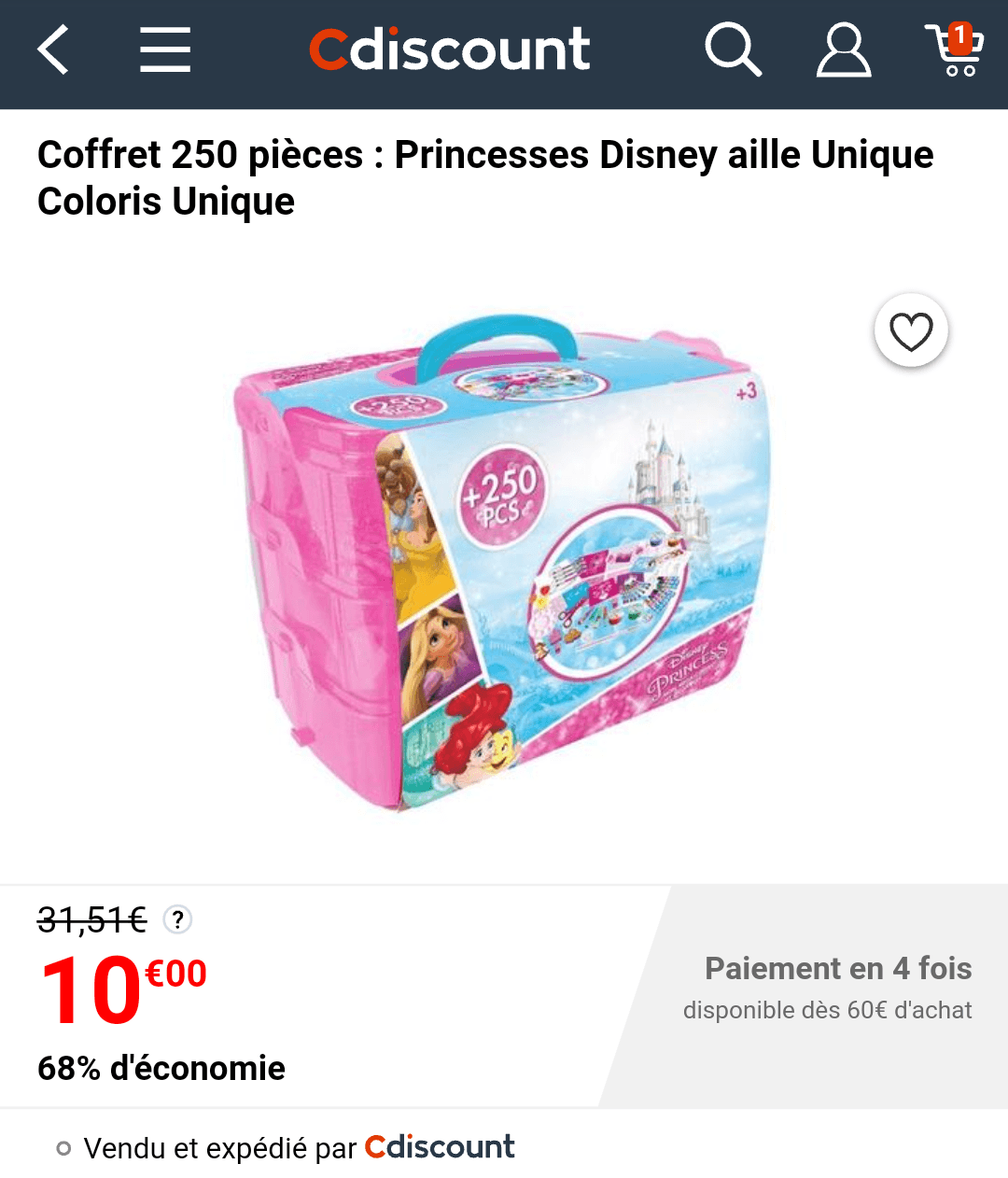Select bullet circle before Vendu et expédié
This screenshot has width=1008, height=1178.
63,1148
